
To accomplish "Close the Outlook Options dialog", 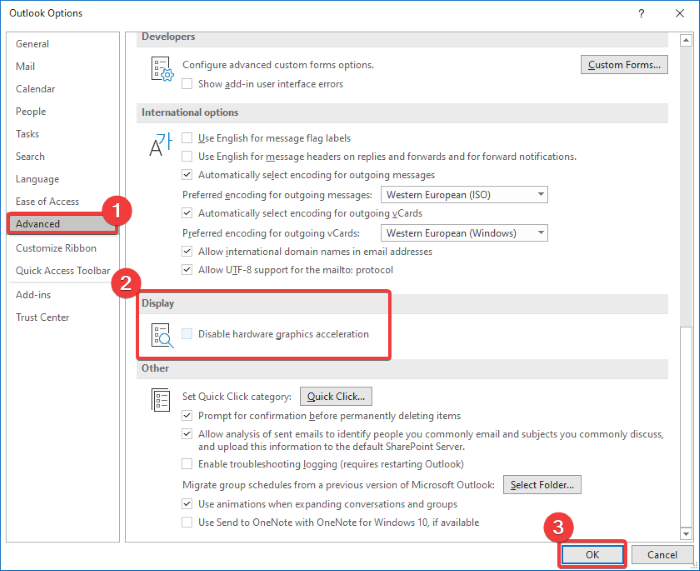I will pyautogui.click(x=679, y=13).
